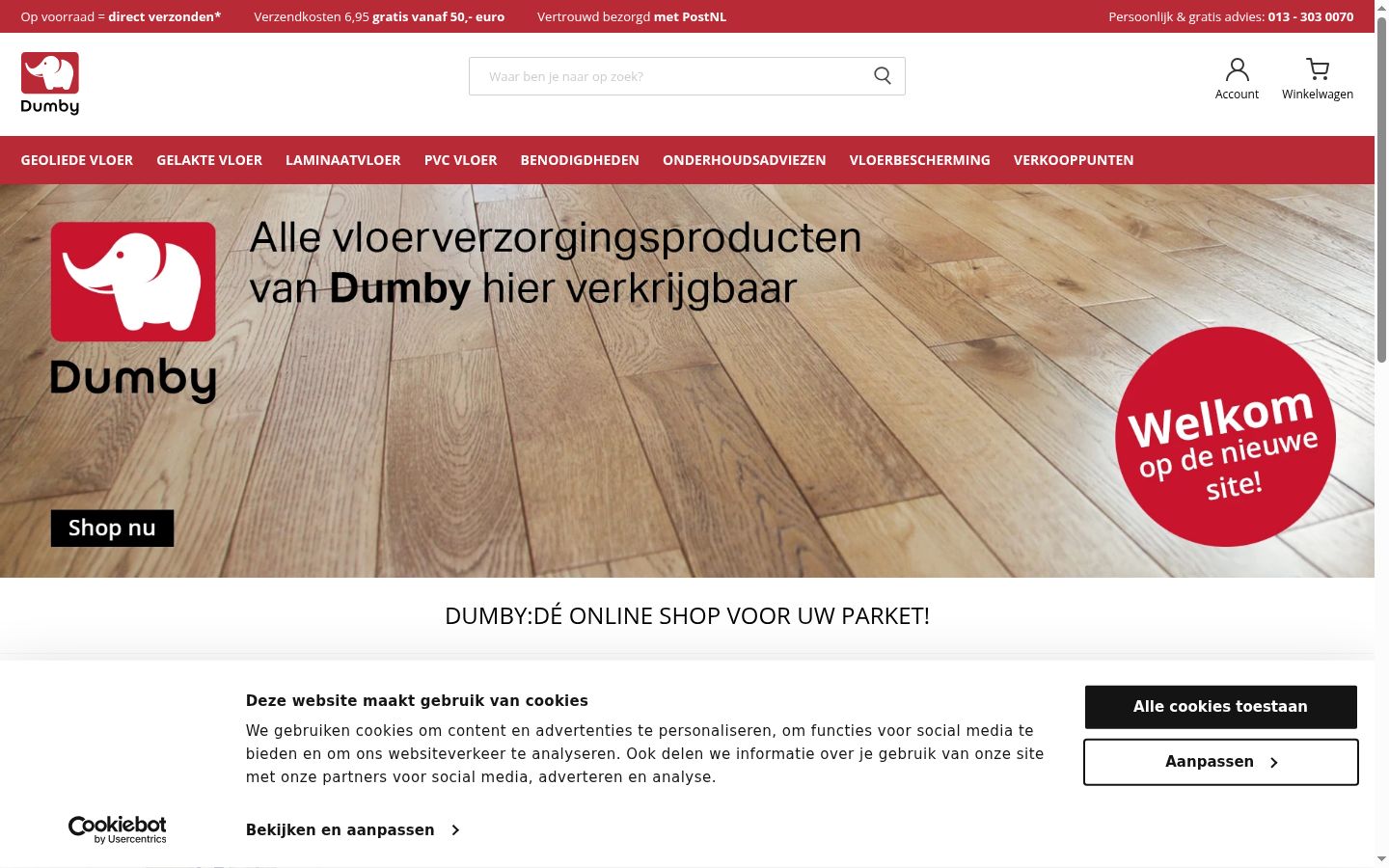Click the page vertical scrollbar thumb
Image resolution: width=1389 pixels, height=868 pixels.
[1381, 188]
